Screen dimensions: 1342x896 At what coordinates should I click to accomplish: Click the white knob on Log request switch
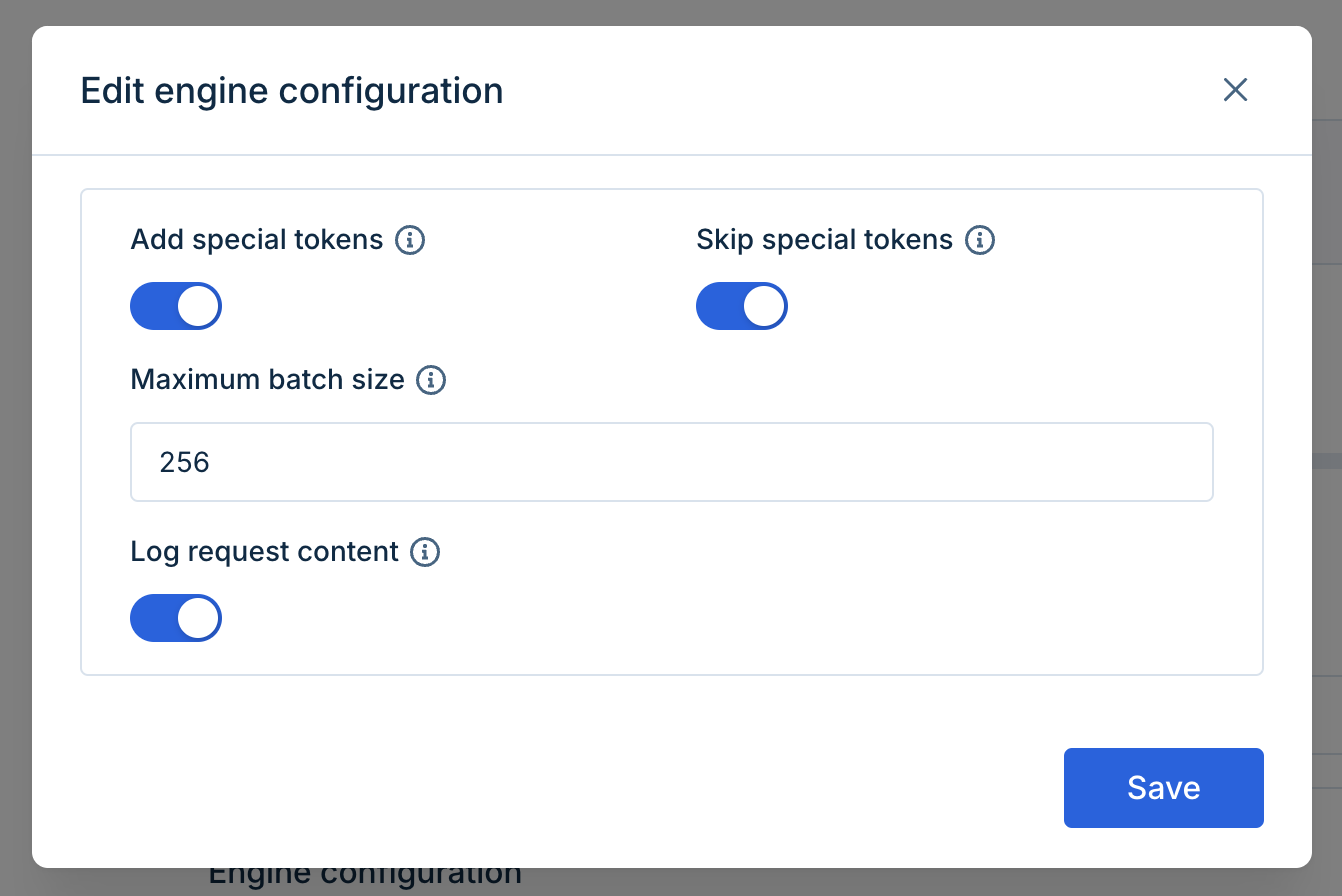(198, 618)
